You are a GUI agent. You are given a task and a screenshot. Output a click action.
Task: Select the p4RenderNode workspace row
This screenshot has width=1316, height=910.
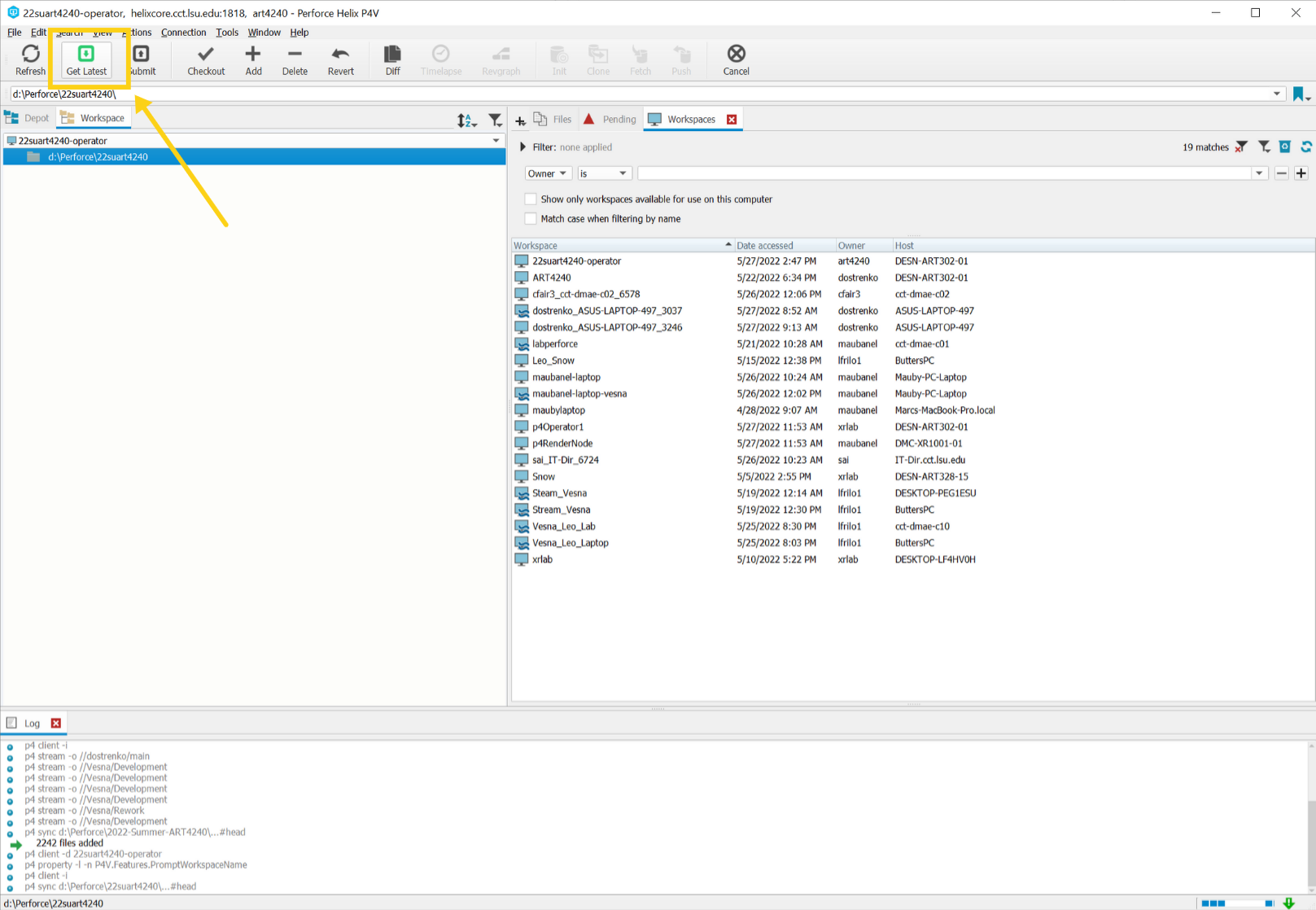[x=912, y=444]
